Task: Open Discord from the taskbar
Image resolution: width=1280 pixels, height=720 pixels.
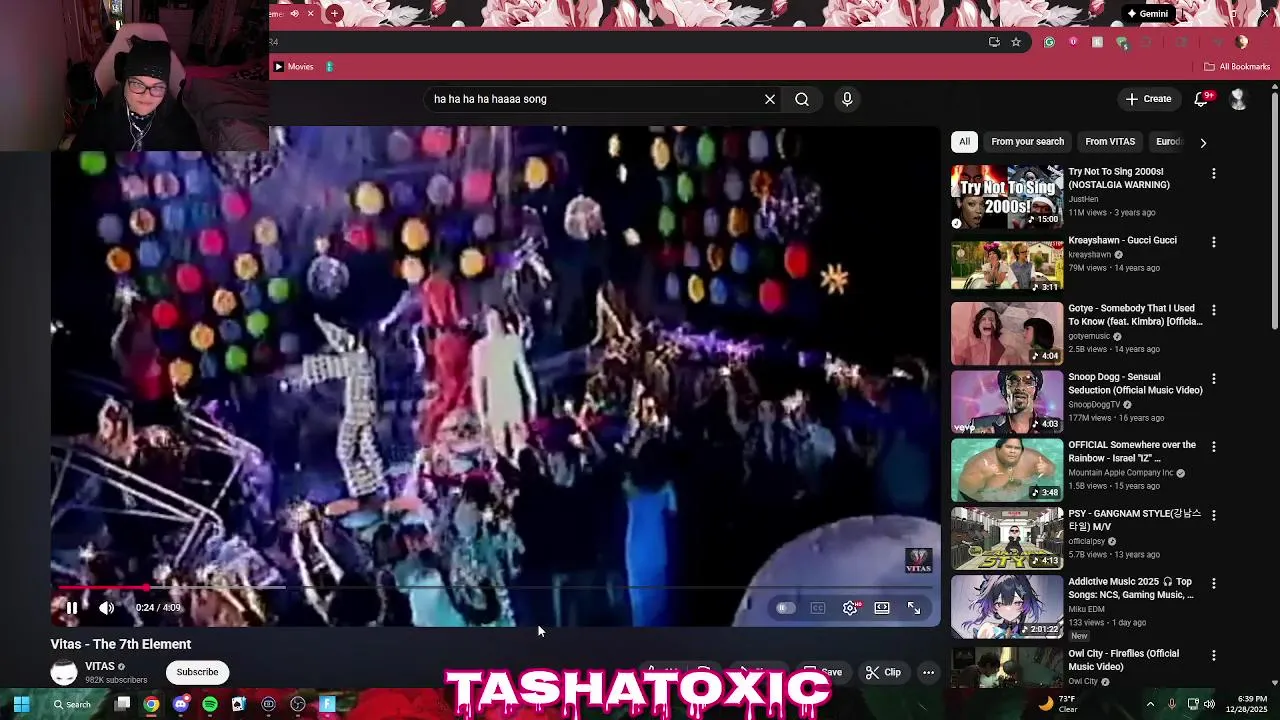Action: click(180, 704)
